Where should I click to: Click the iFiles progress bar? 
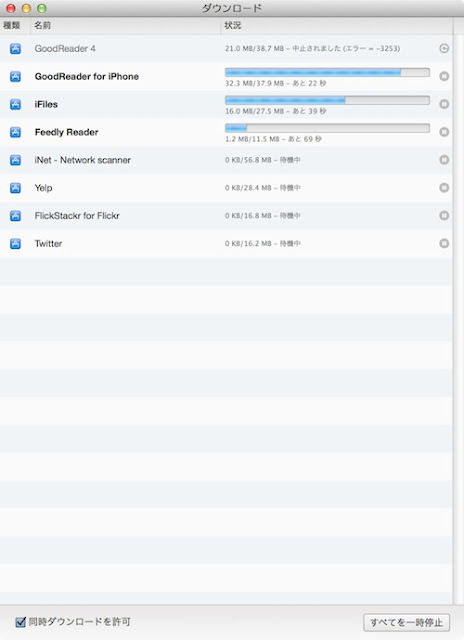click(327, 100)
